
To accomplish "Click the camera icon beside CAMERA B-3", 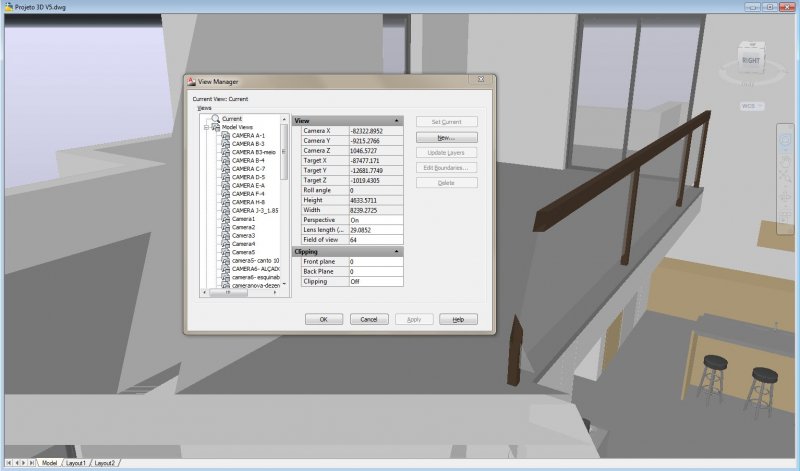I will (226, 144).
